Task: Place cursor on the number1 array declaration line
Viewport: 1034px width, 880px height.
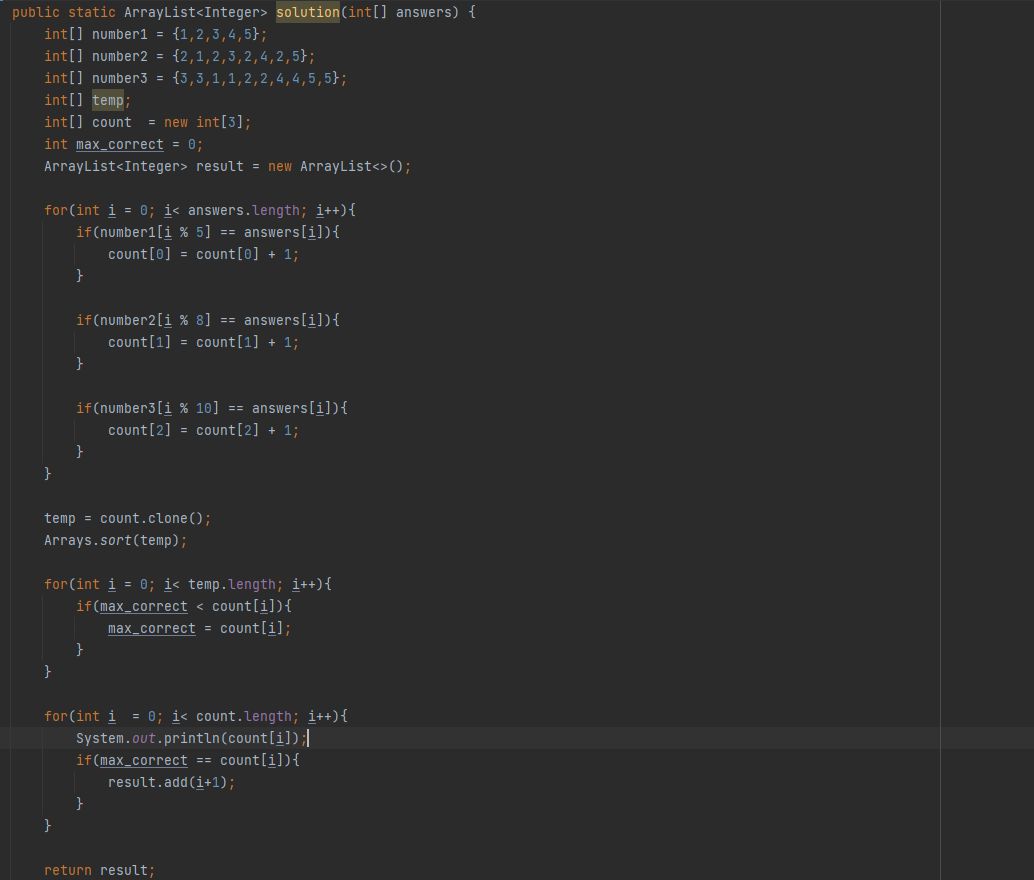Action: coord(156,34)
